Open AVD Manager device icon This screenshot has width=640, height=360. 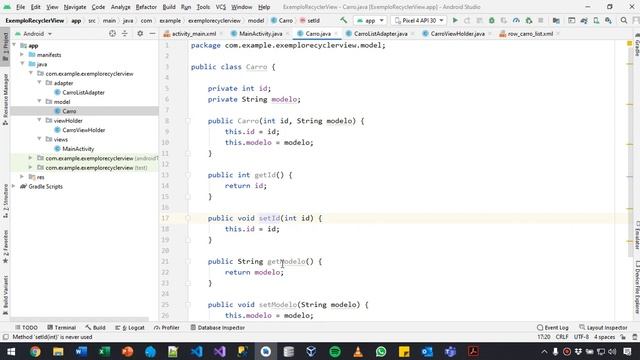click(596, 20)
